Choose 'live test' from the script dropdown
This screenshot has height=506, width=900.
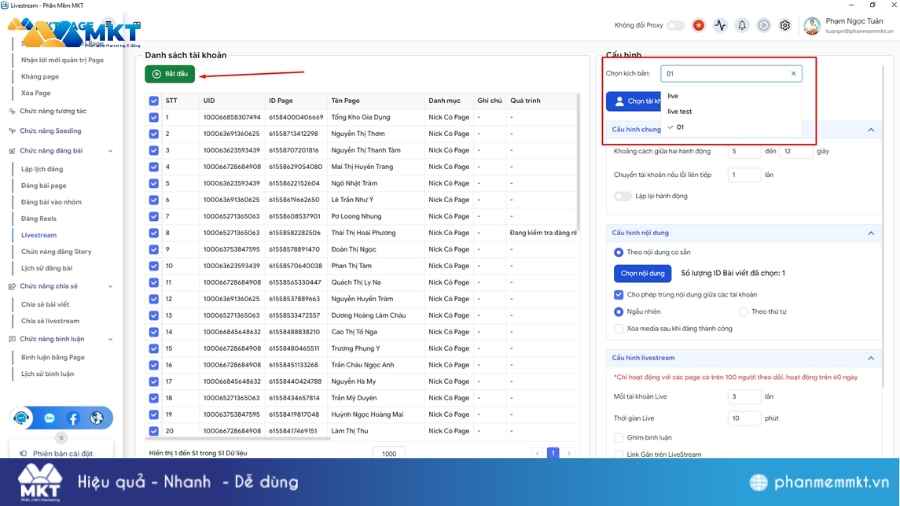(680, 111)
